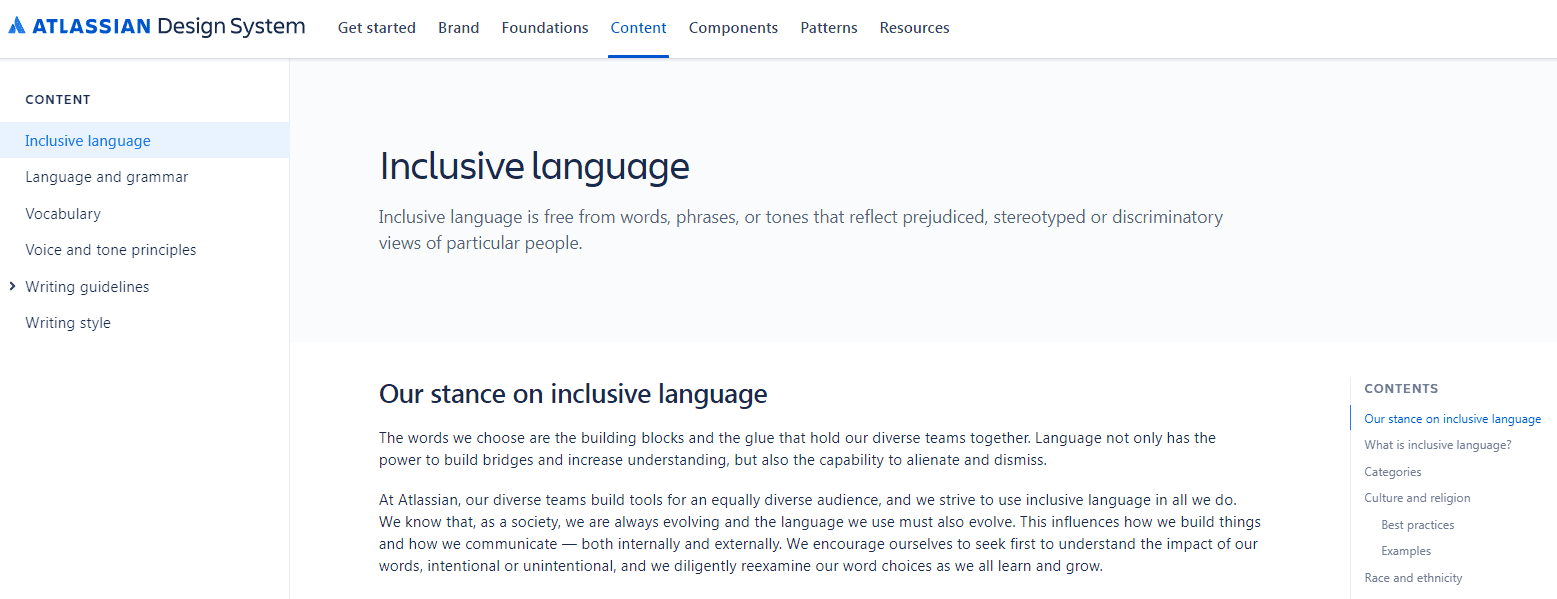1557x599 pixels.
Task: Switch to the Components section
Action: click(733, 27)
